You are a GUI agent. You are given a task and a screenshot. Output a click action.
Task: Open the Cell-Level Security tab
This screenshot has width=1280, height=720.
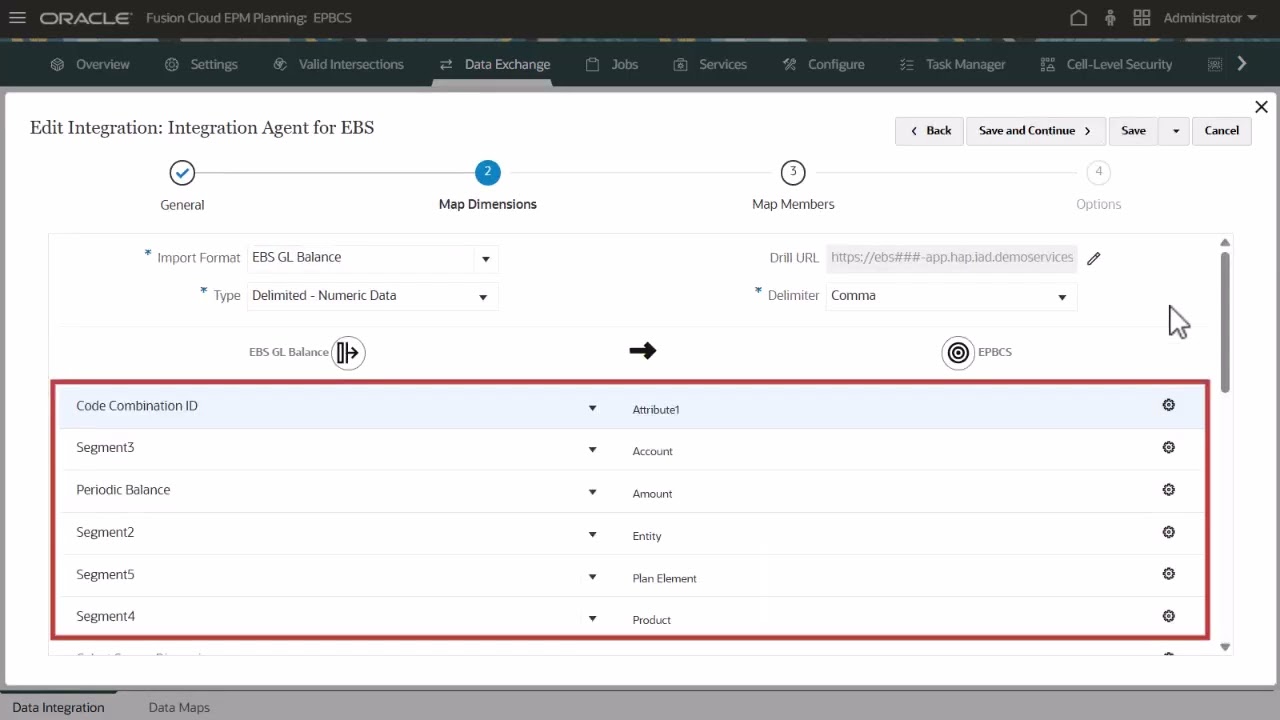[x=1106, y=64]
